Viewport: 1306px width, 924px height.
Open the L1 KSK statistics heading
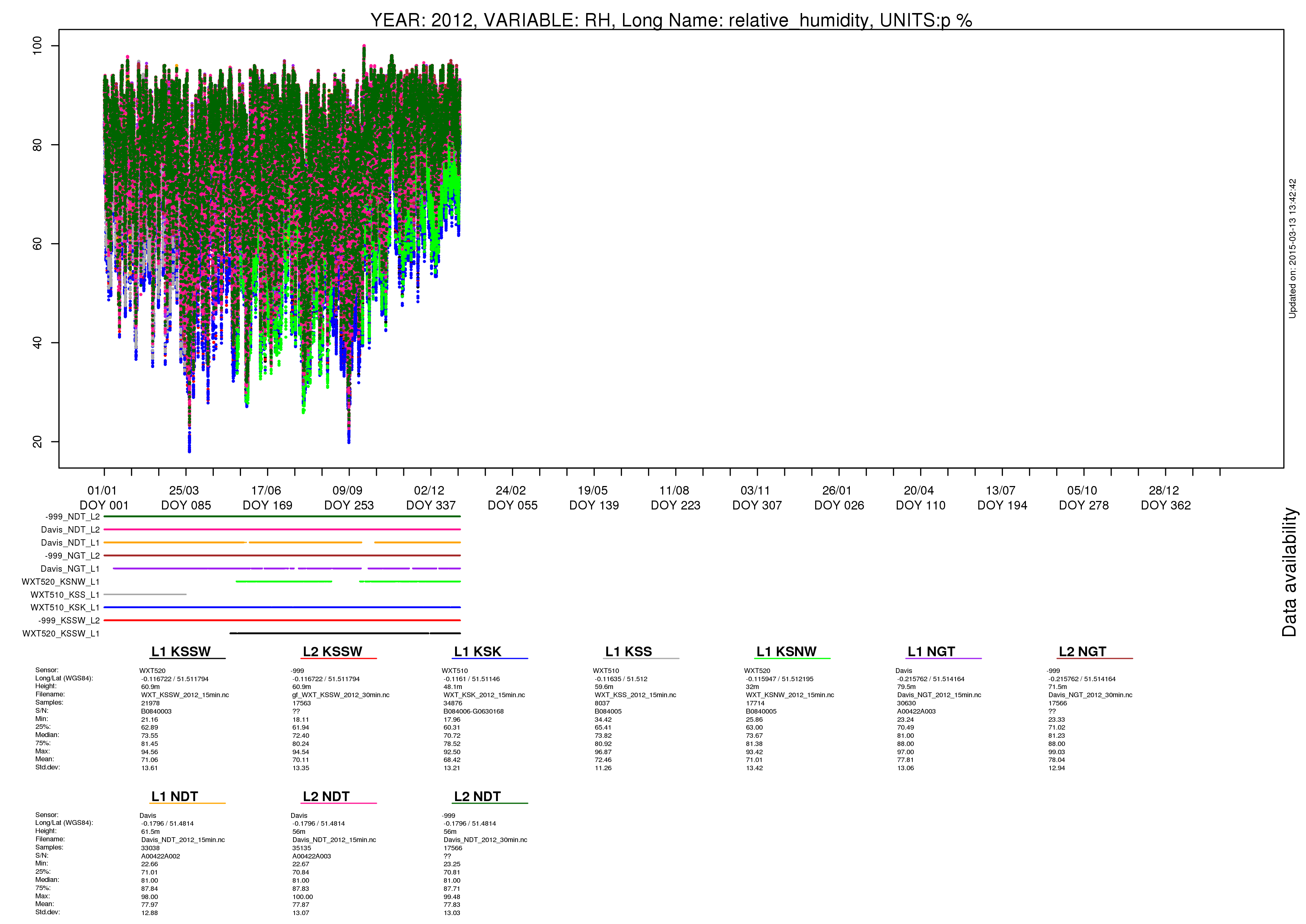(478, 651)
